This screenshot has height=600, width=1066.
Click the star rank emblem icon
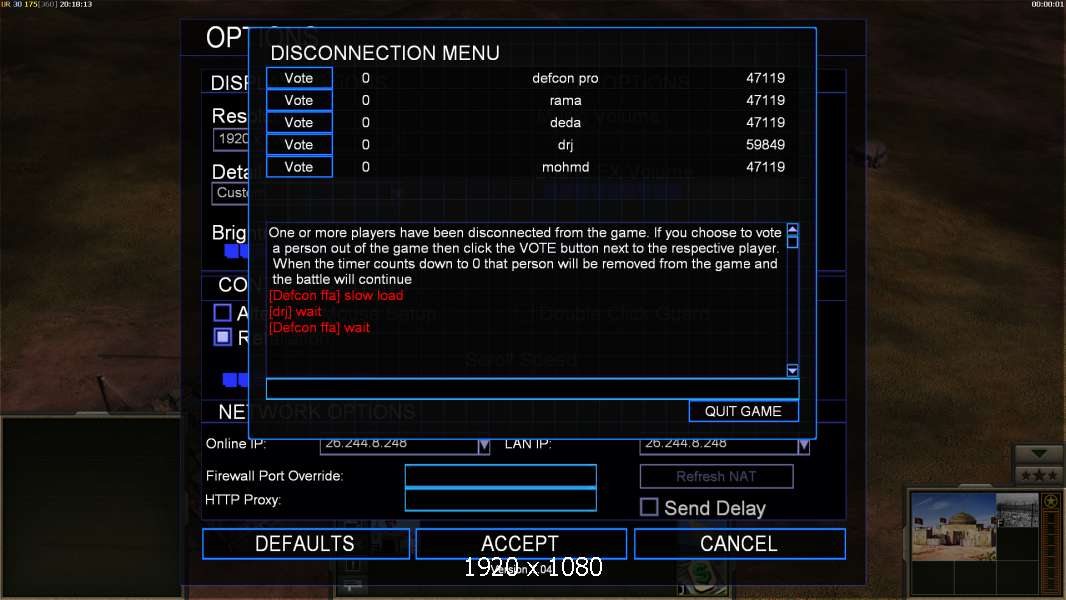pos(1051,501)
